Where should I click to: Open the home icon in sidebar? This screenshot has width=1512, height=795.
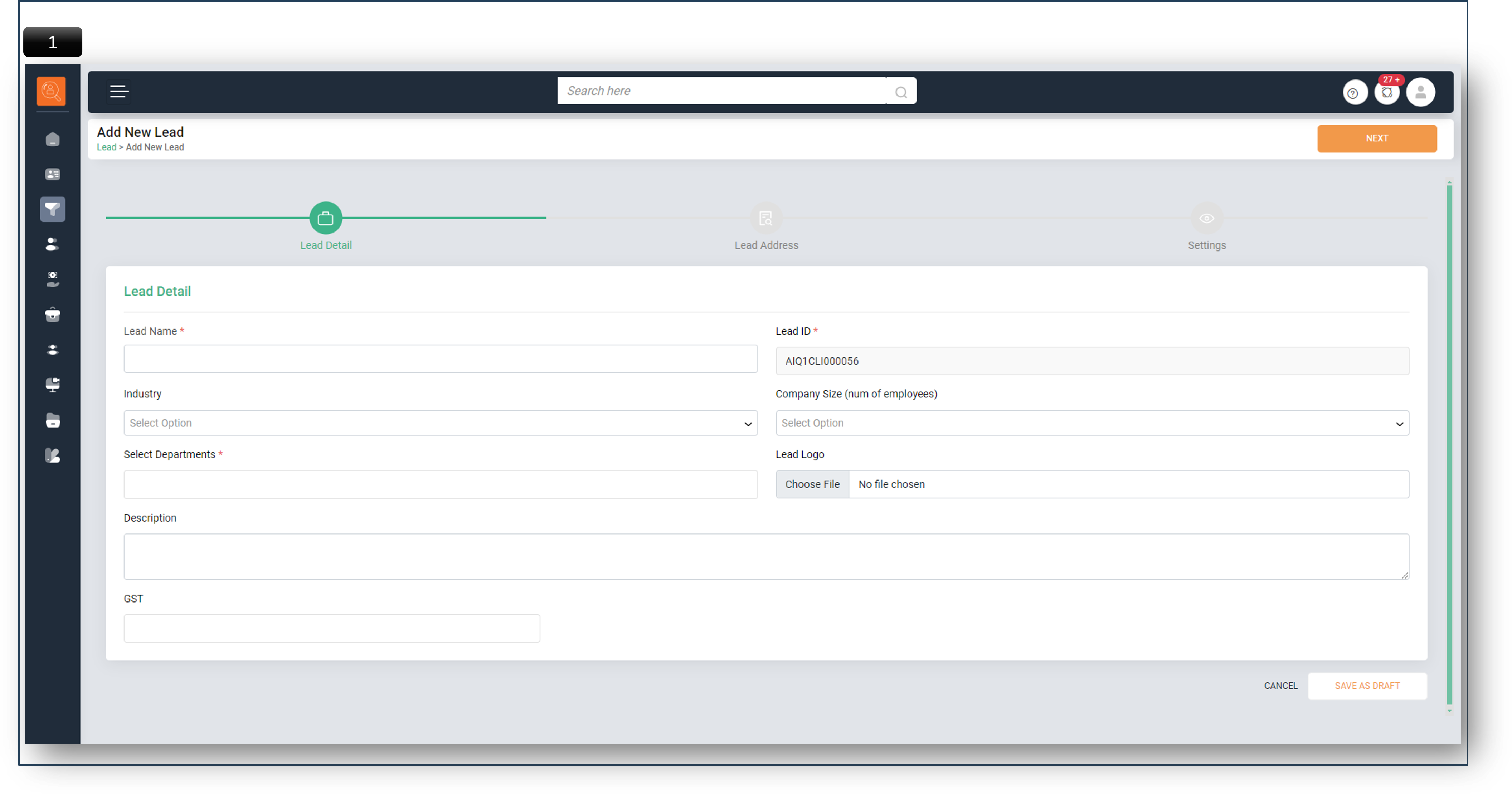(53, 139)
